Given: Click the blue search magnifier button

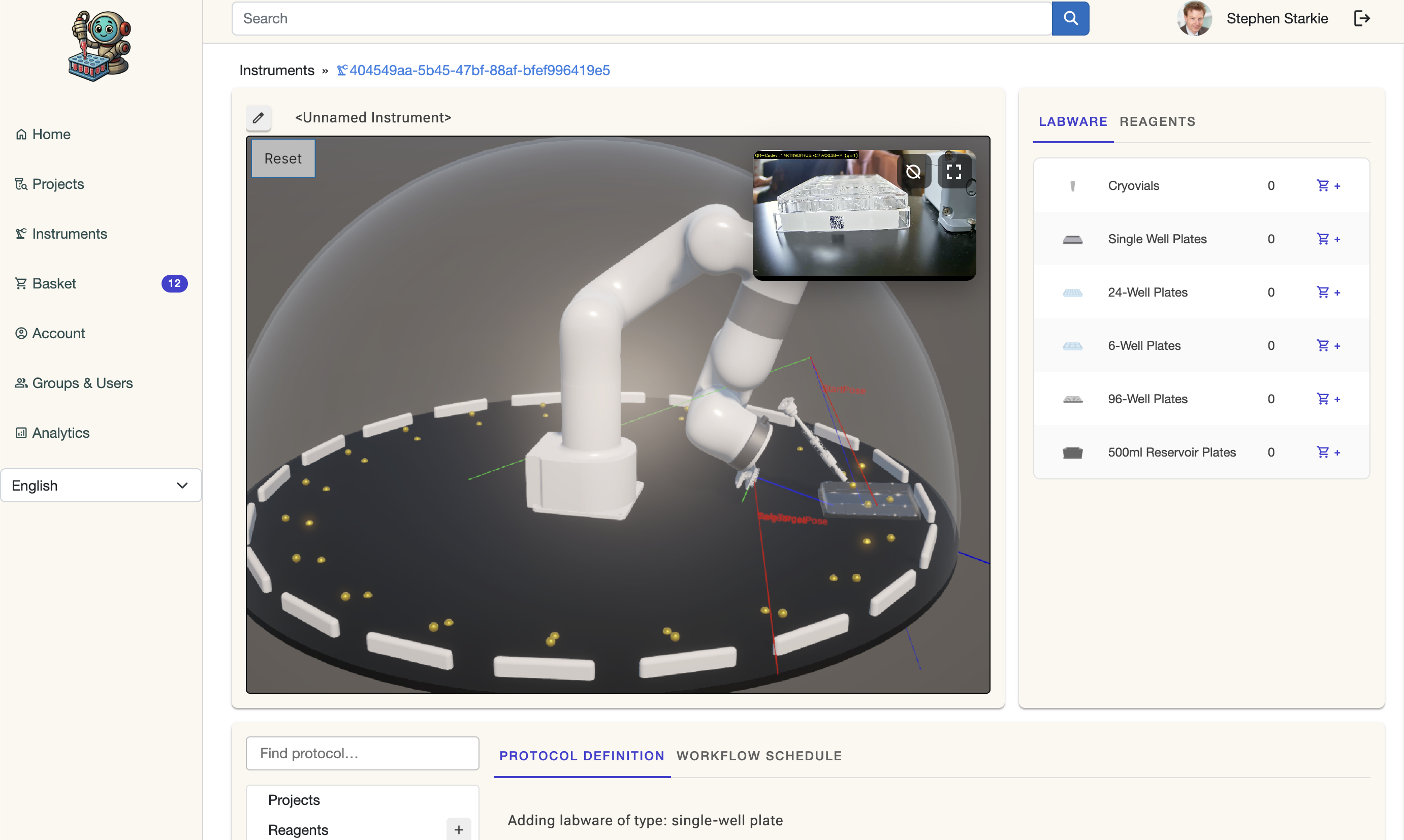Looking at the screenshot, I should (1070, 18).
